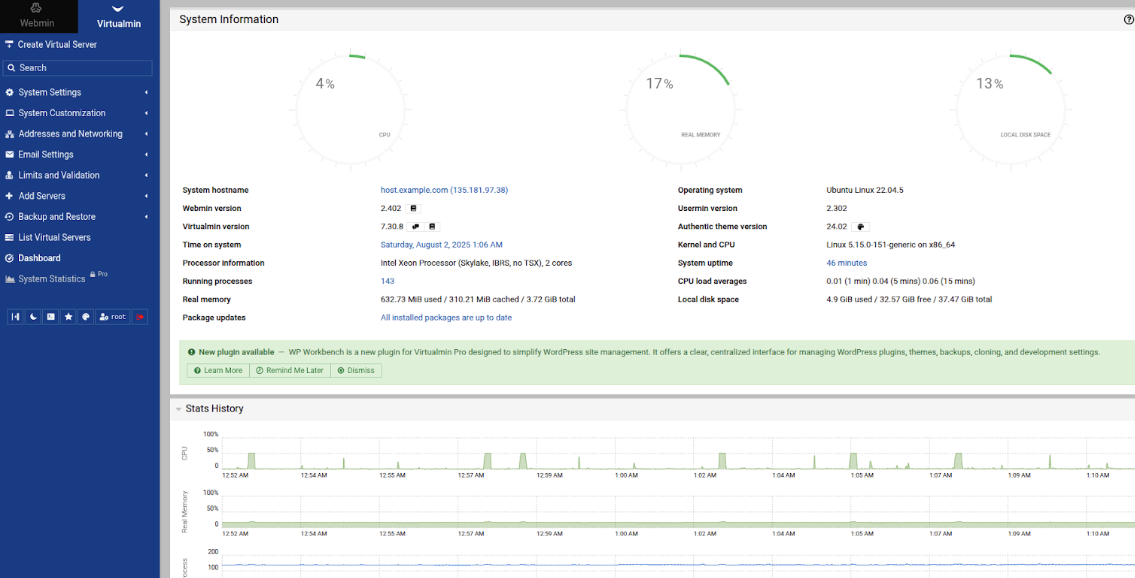Click the second icon beside Virtualmin version 7.30.8
Viewport: 1135px width, 578px height.
coord(432,226)
